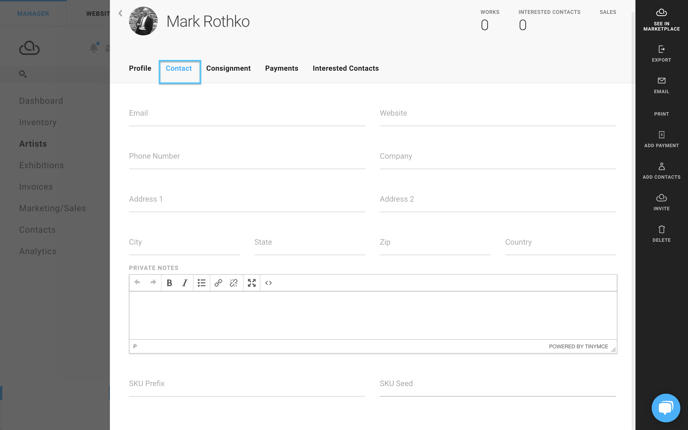
Task: Switch to the Profile tab
Action: pyautogui.click(x=140, y=68)
